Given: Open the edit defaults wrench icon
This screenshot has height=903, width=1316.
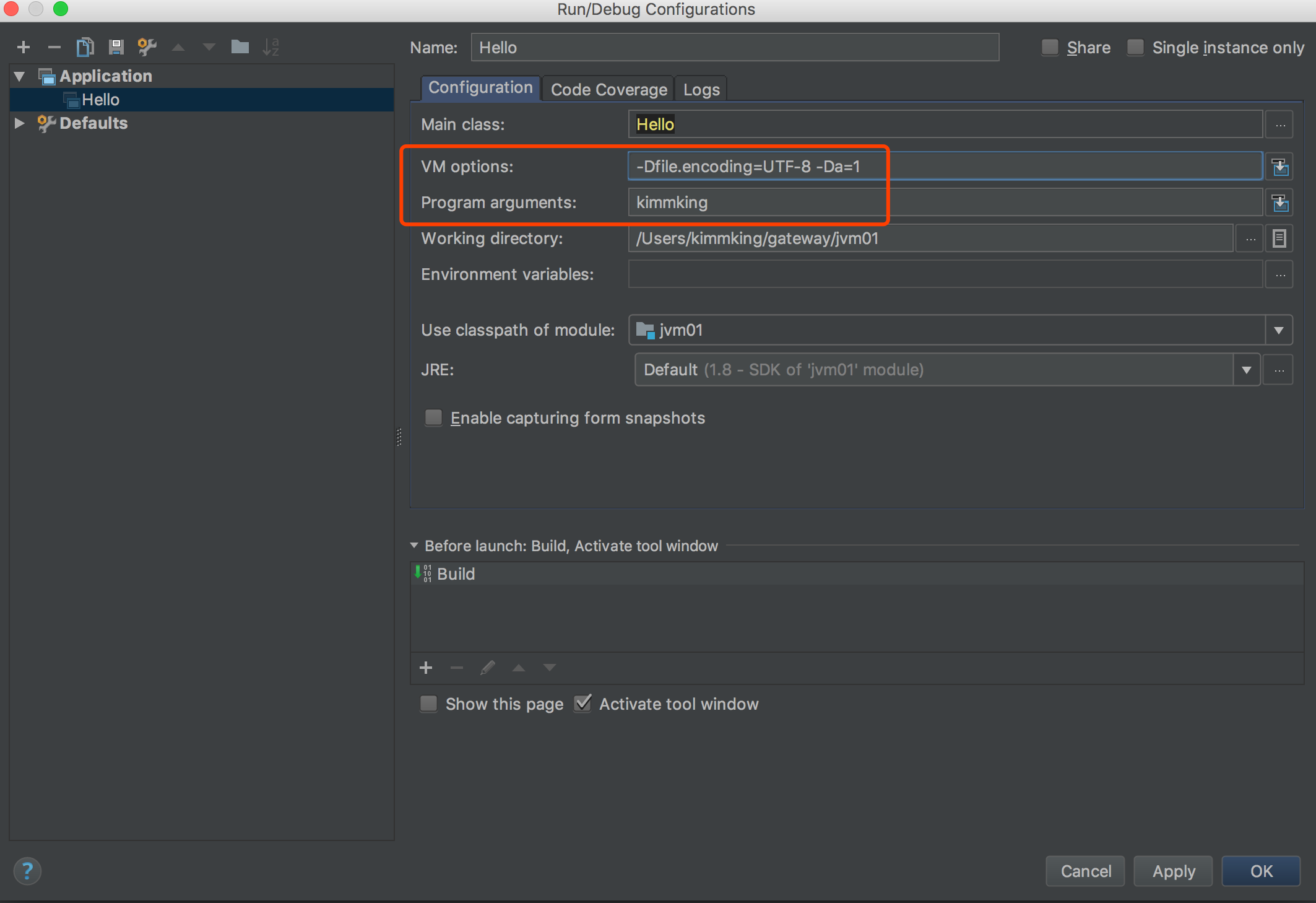Looking at the screenshot, I should click(147, 47).
